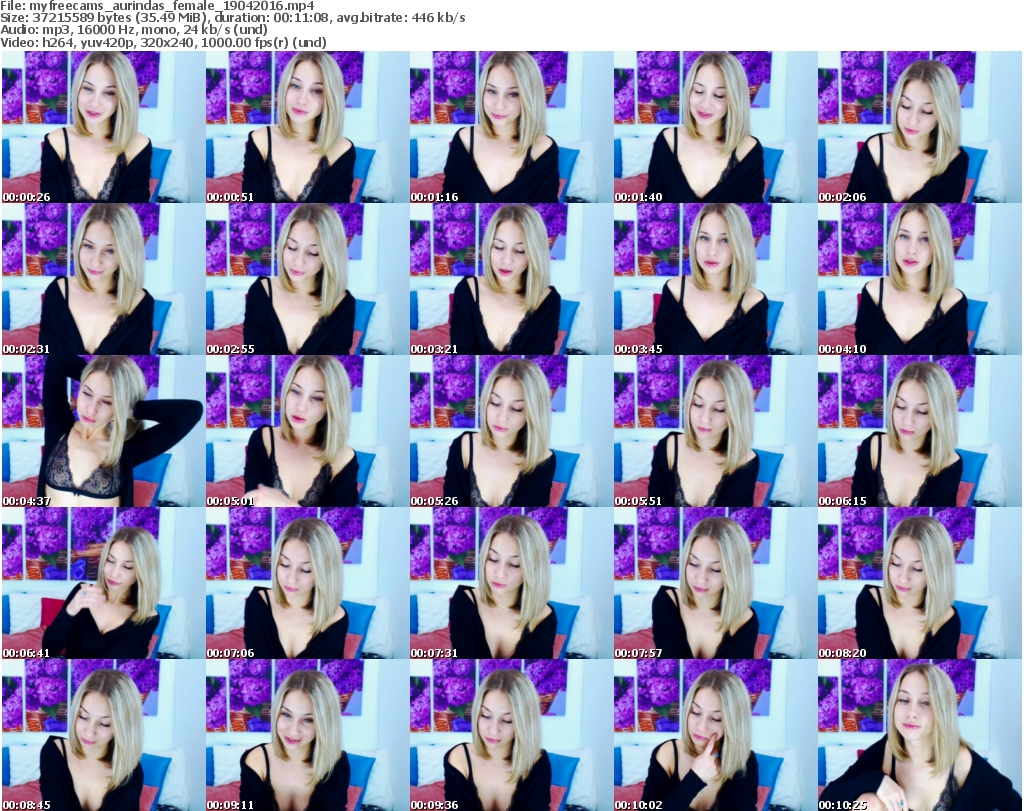Image resolution: width=1024 pixels, height=811 pixels.
Task: Select the thumbnail frame stamped 00:03:45
Action: point(715,279)
